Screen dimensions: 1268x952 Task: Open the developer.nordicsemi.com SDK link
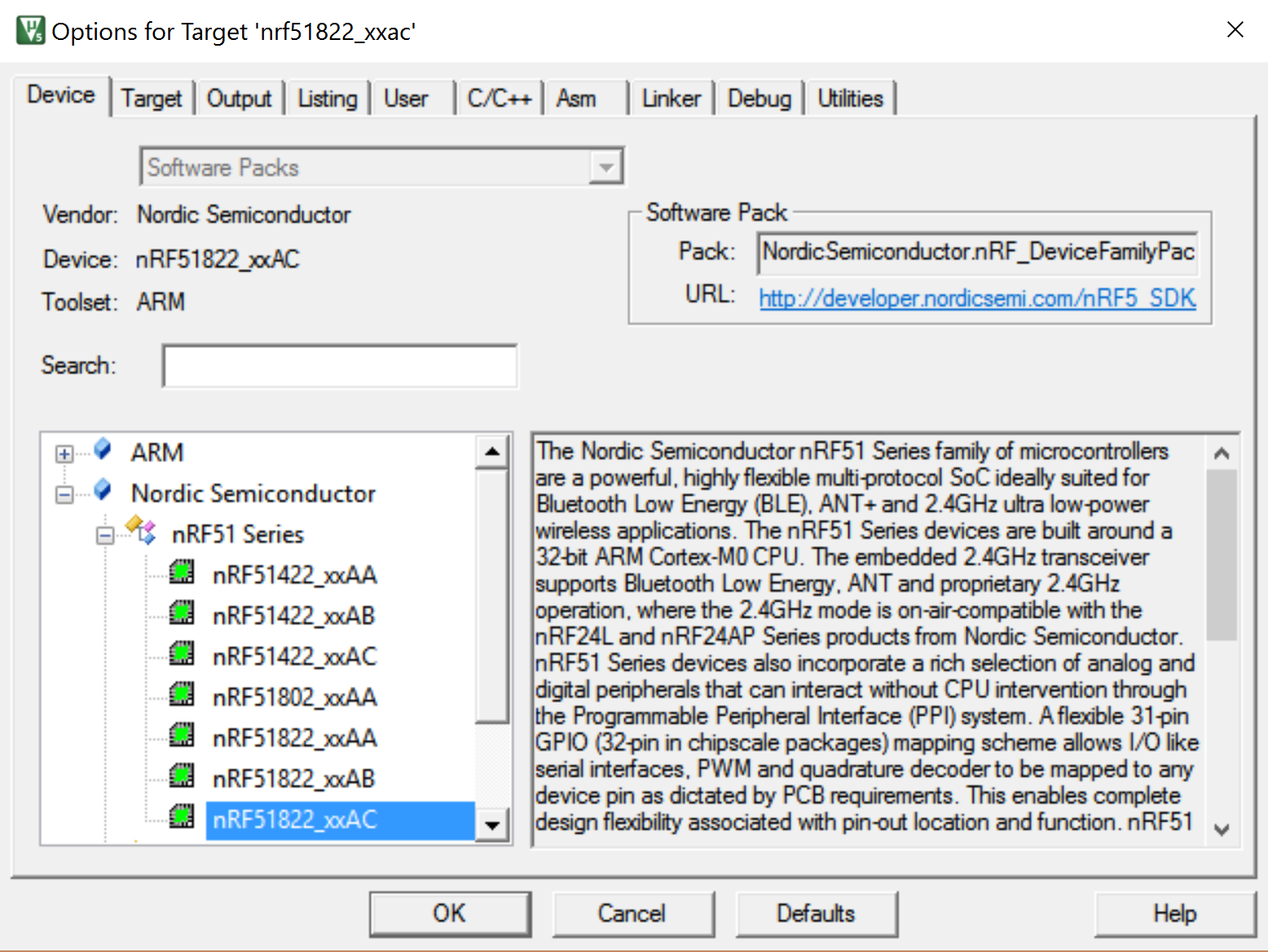click(977, 298)
